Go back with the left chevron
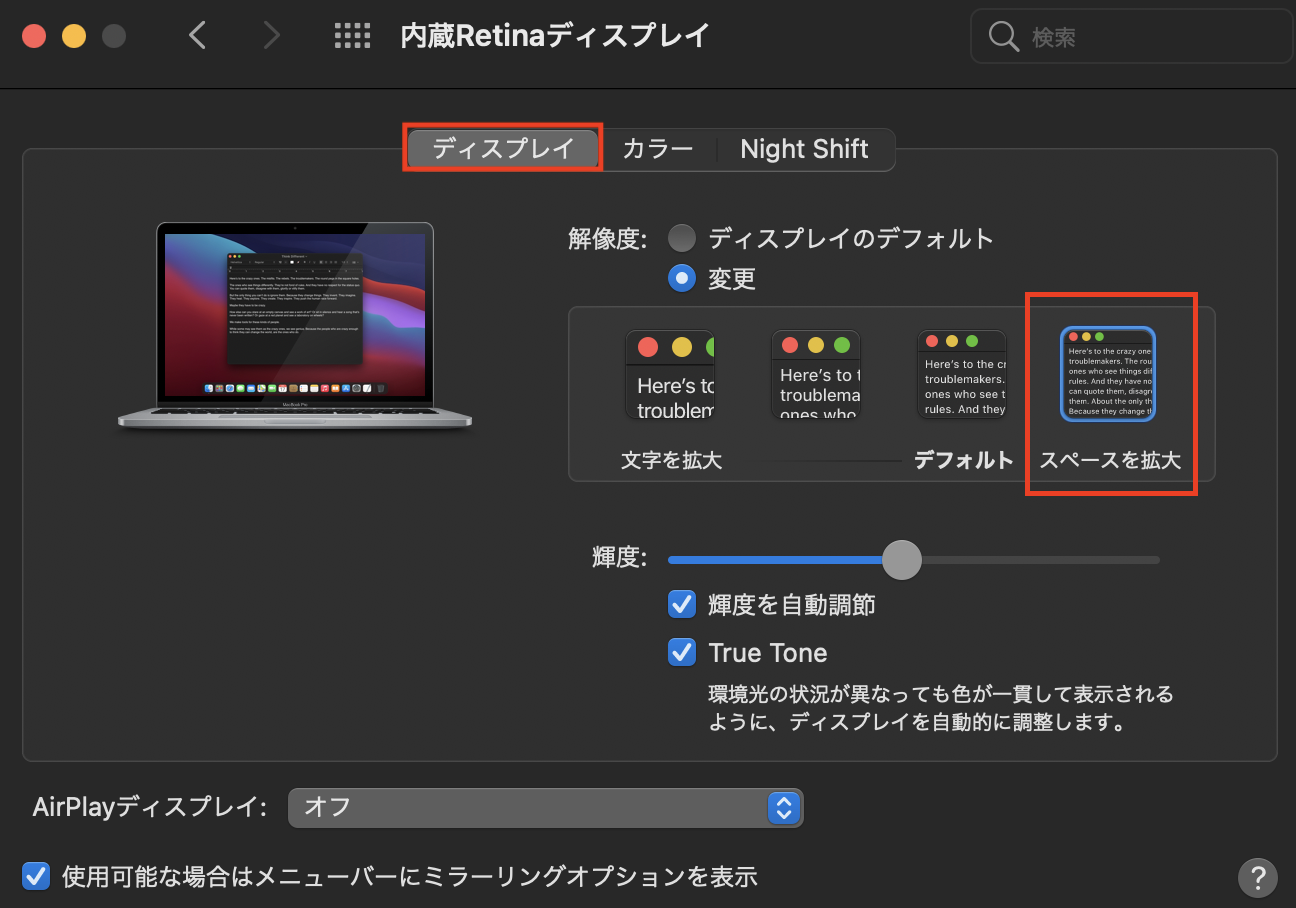Screen dimensions: 1296x908 coord(197,36)
